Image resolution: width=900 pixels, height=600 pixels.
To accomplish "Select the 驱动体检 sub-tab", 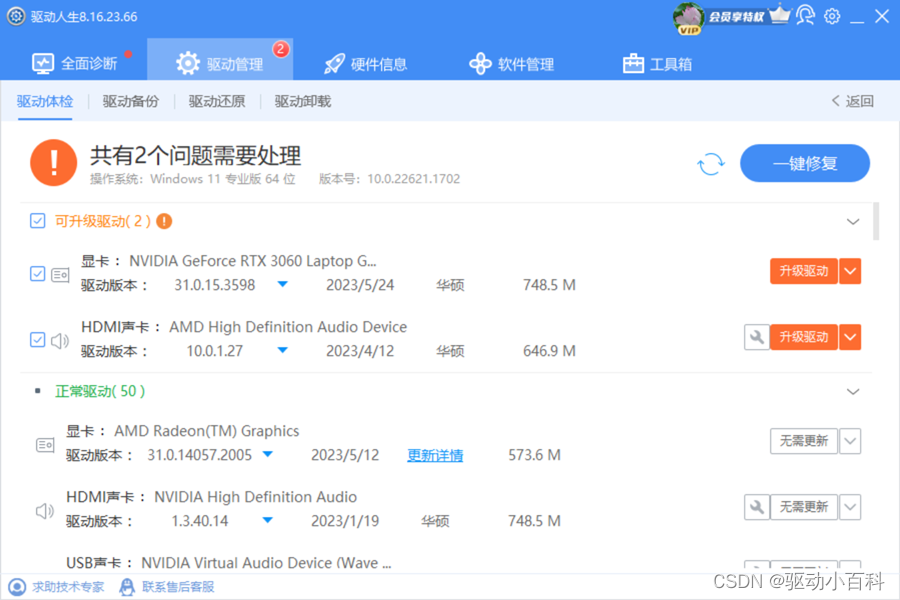I will coord(45,102).
